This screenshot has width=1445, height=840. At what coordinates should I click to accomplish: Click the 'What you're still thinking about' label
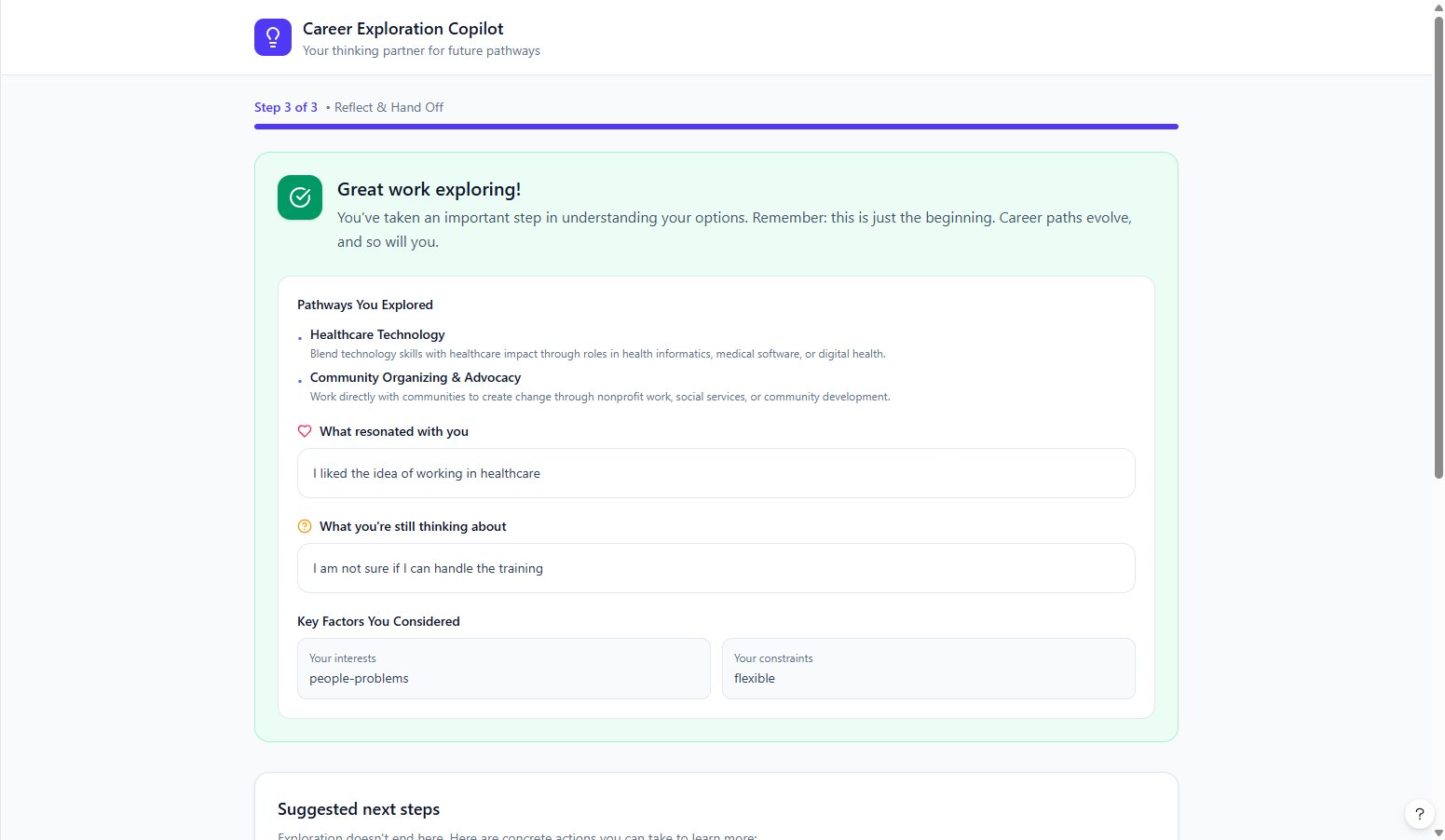click(x=413, y=526)
